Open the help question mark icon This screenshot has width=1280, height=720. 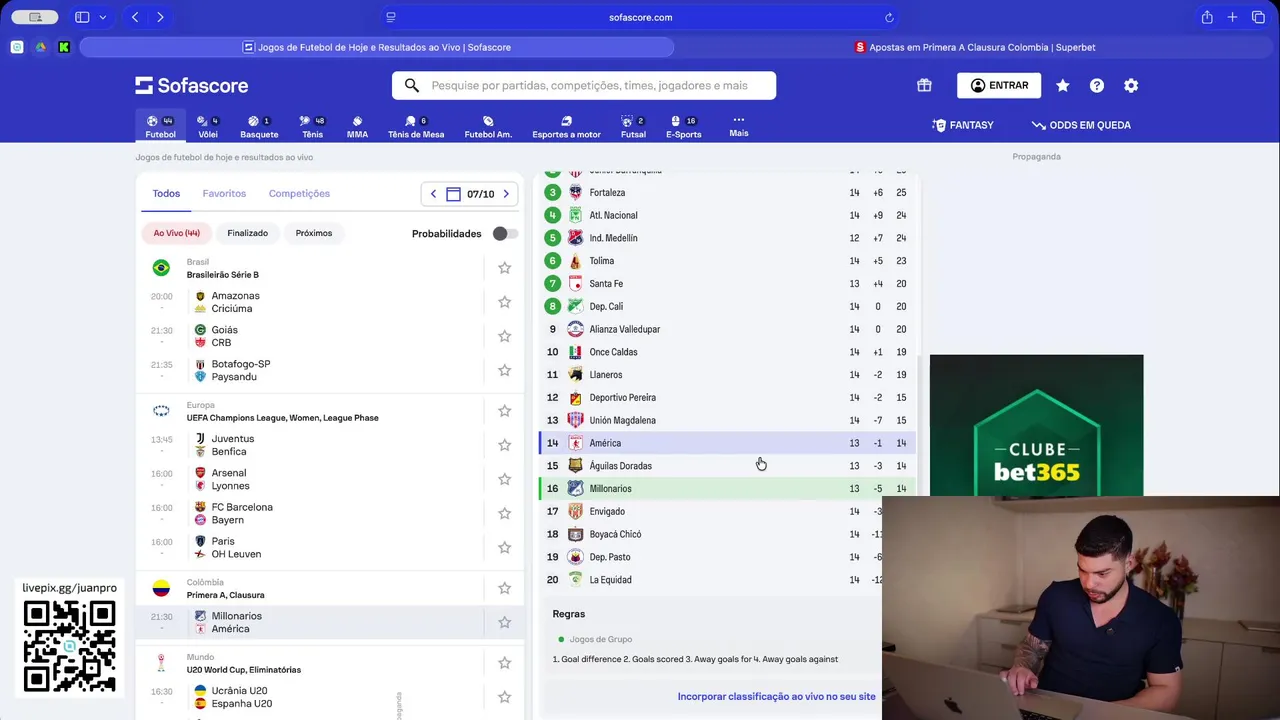[1097, 86]
